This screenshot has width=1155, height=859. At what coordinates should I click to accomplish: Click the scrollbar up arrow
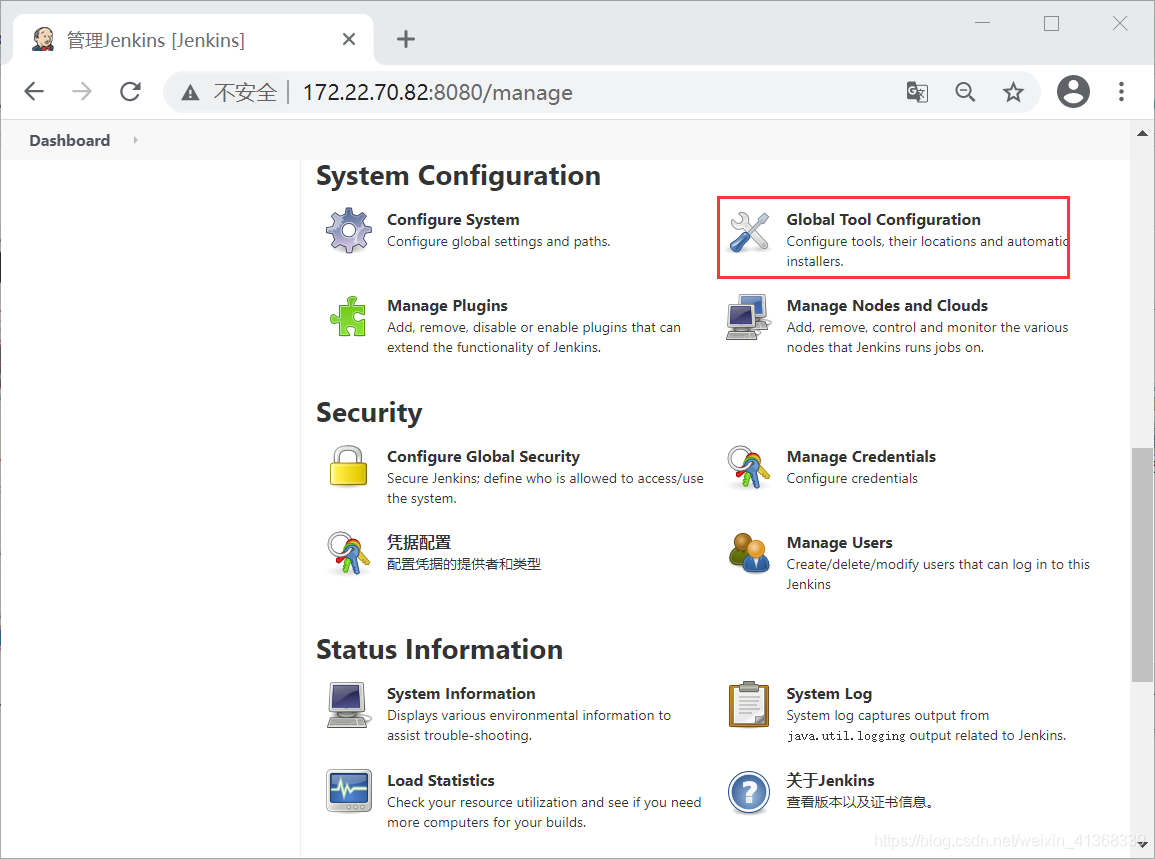click(1142, 133)
